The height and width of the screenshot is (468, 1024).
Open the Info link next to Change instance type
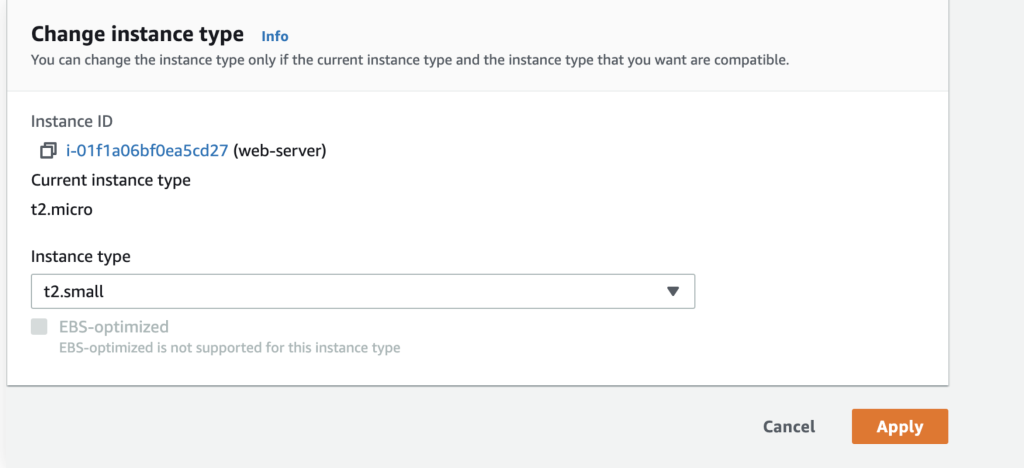275,36
